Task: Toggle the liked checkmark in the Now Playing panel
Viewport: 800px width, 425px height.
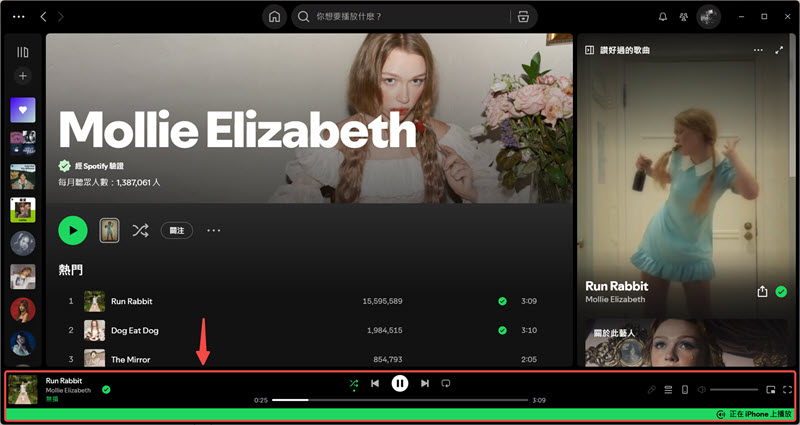Action: tap(781, 291)
